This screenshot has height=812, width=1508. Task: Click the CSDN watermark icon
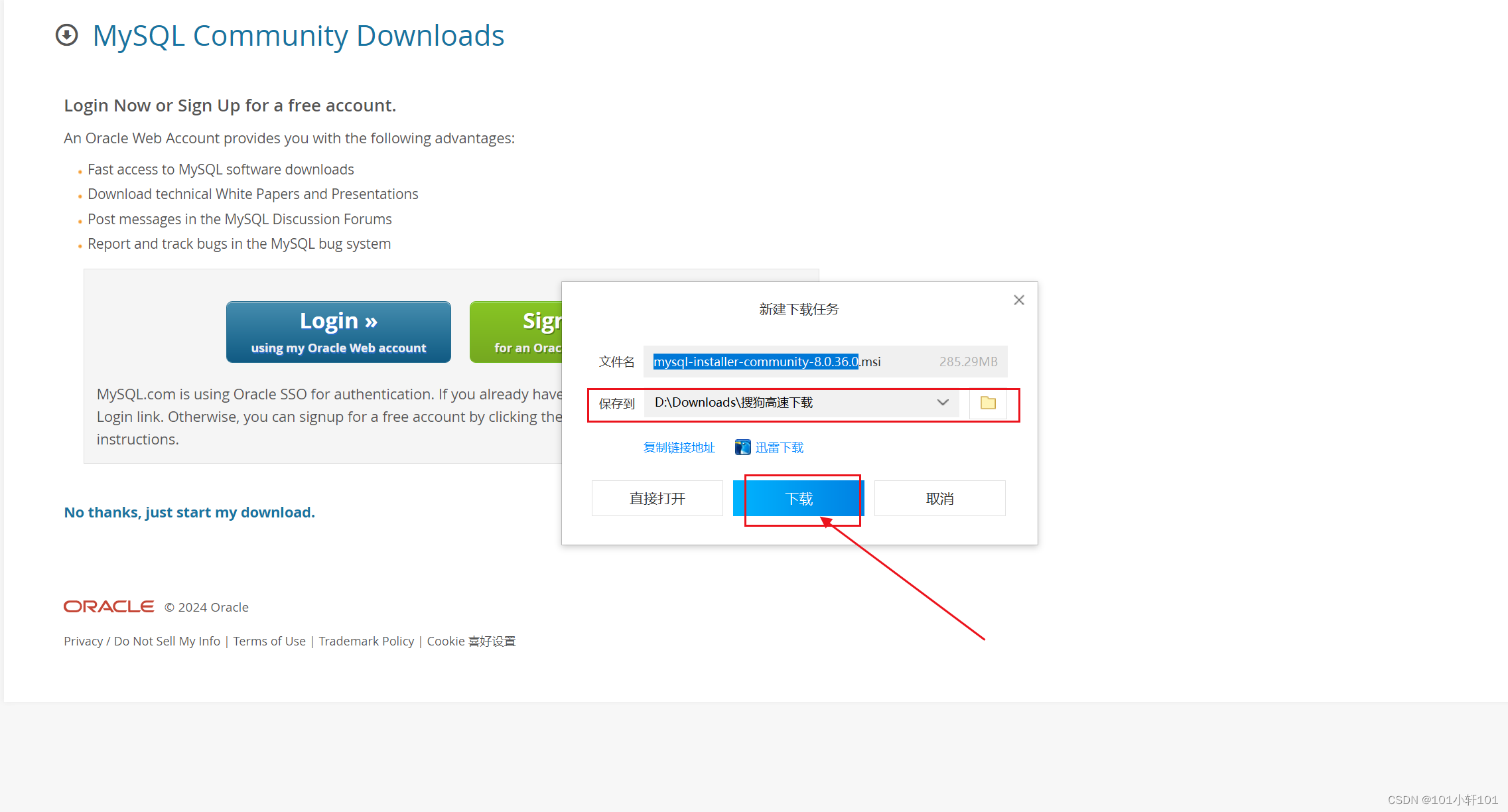[x=1444, y=798]
